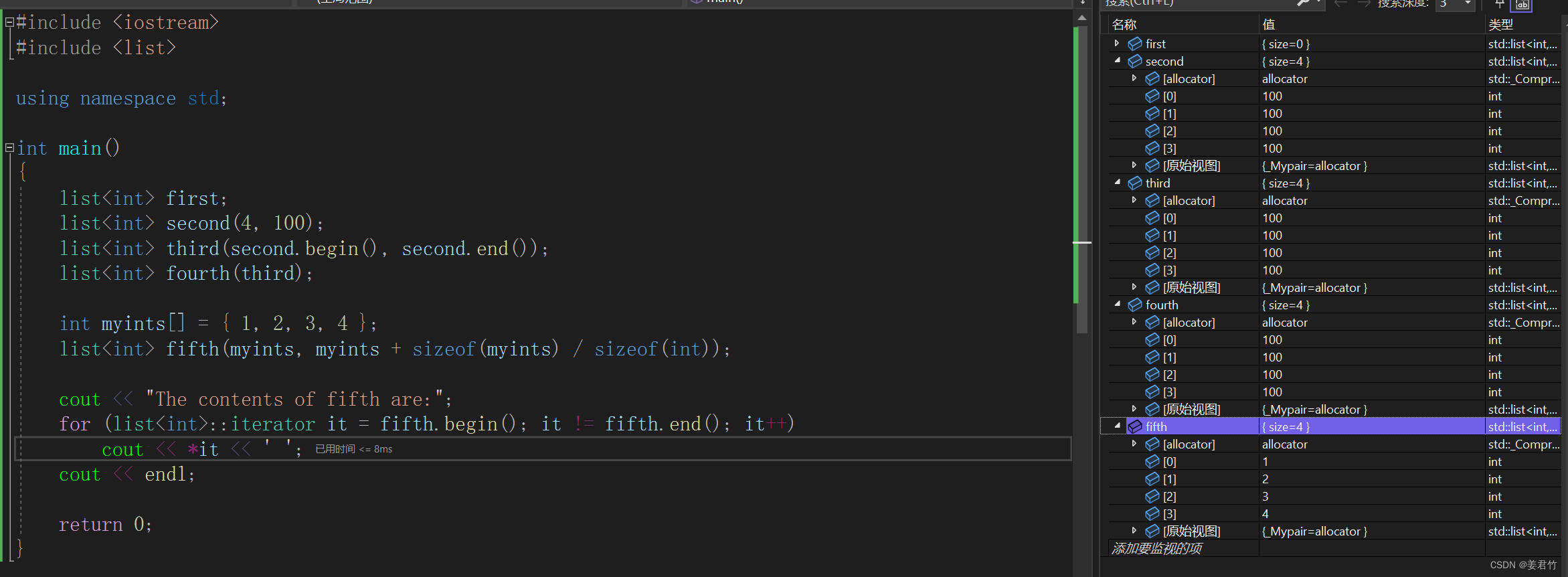Click the editor vertical scrollbar thumb

pos(1082,179)
